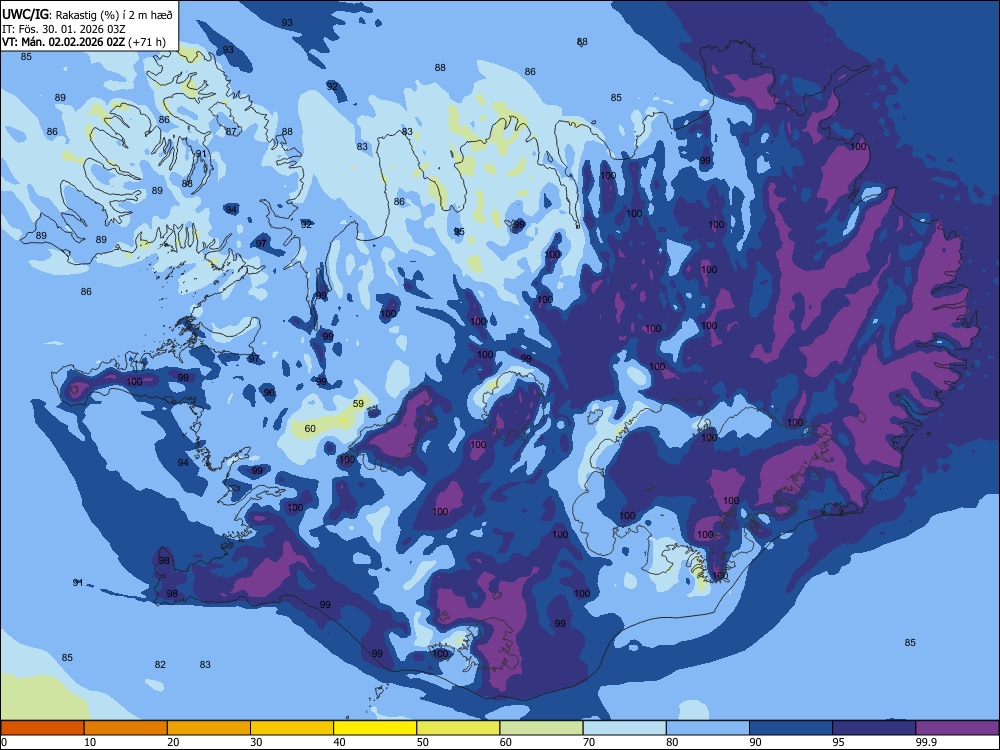
Task: Click the '10' label on the legend scale
Action: click(90, 742)
